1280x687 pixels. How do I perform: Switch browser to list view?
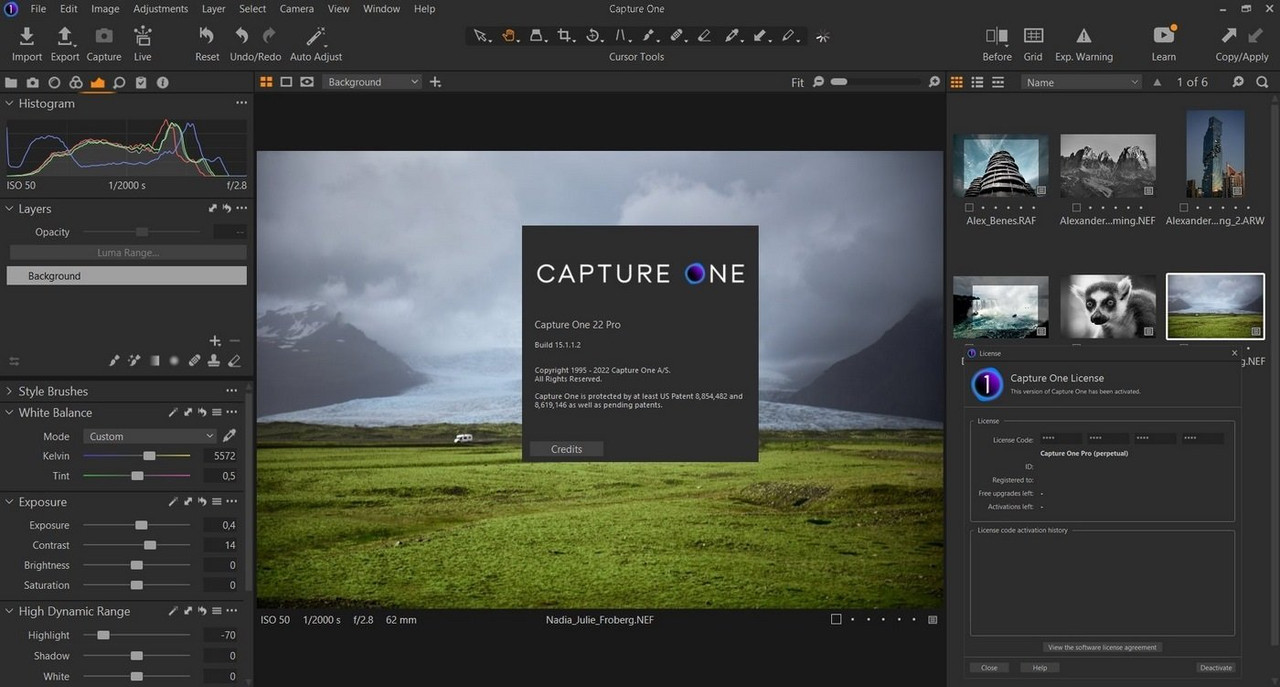[977, 82]
